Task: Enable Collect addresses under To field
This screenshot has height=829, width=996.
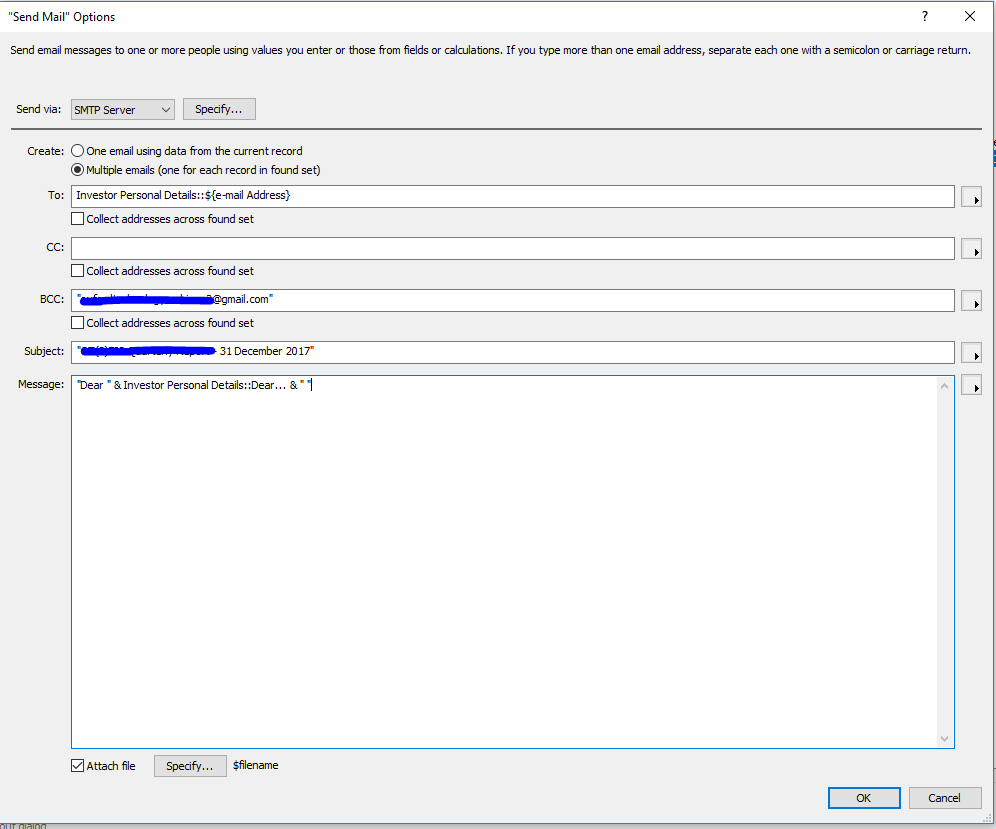Action: (x=77, y=219)
